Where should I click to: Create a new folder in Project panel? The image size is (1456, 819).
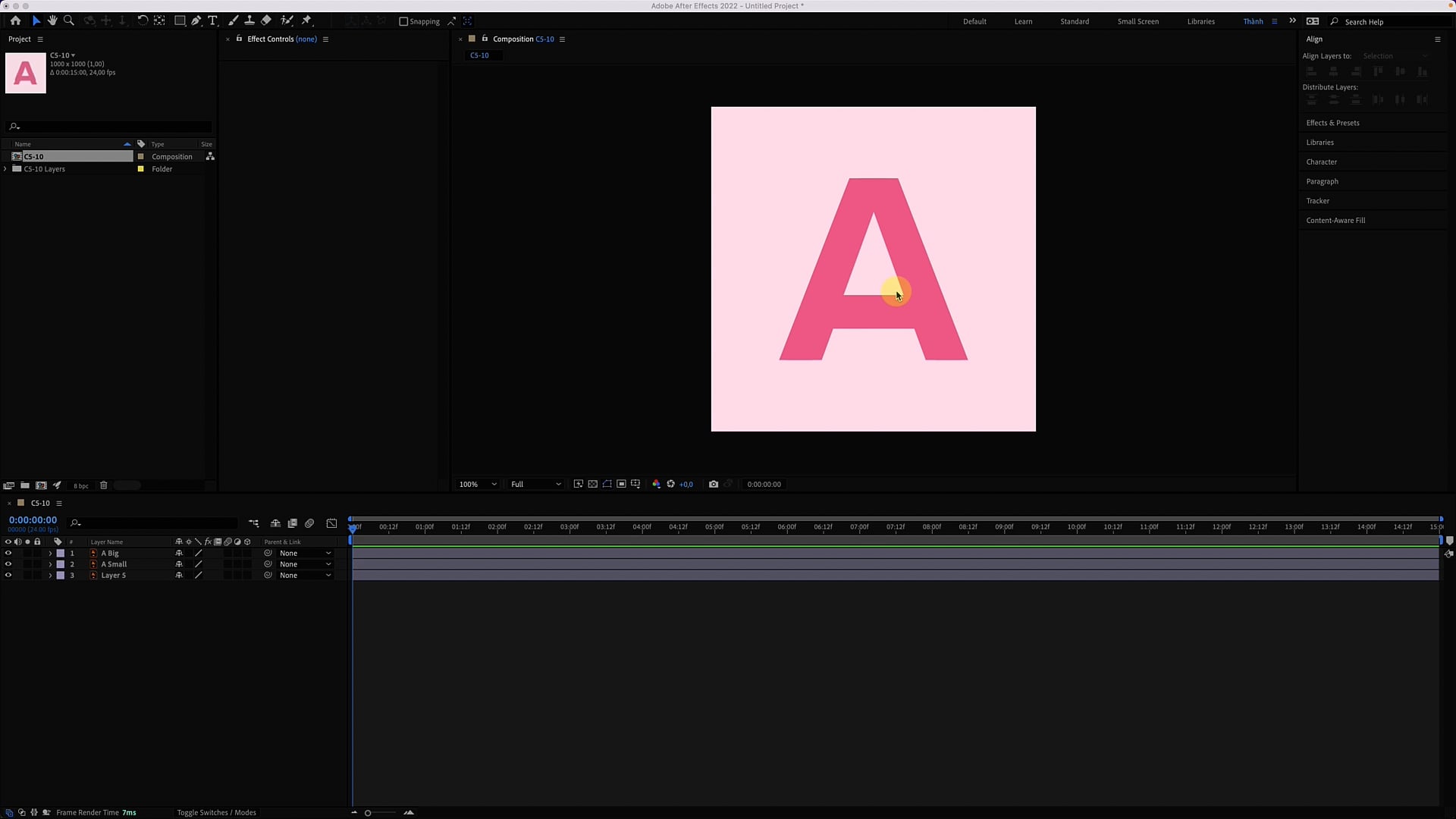[x=25, y=485]
